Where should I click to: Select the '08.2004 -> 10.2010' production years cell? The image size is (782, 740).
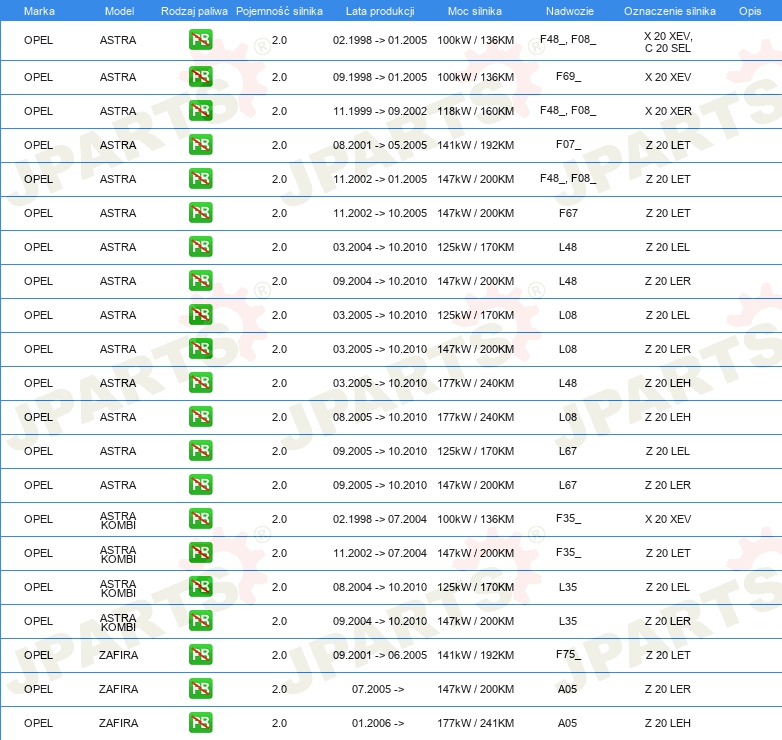point(380,587)
